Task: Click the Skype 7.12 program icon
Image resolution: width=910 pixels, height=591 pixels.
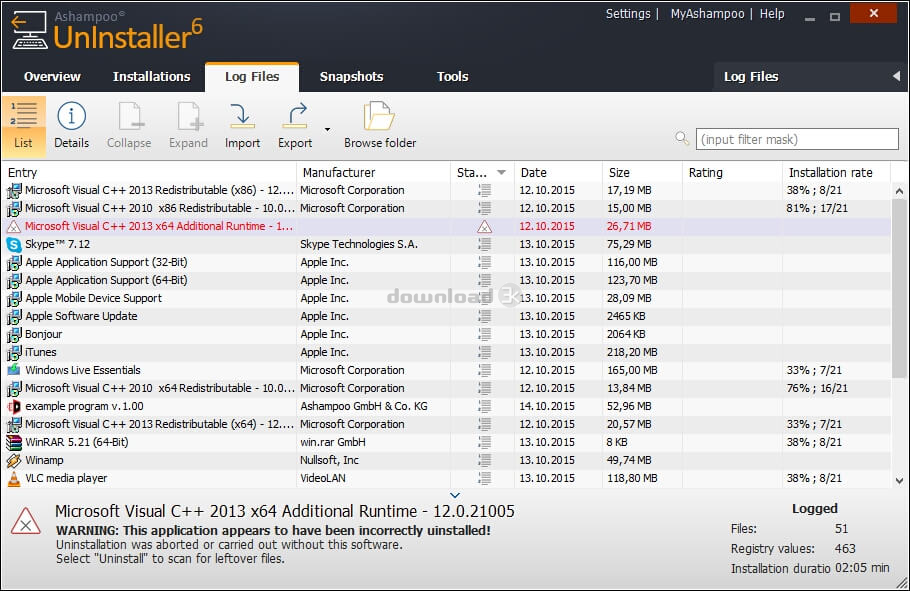Action: [x=12, y=244]
